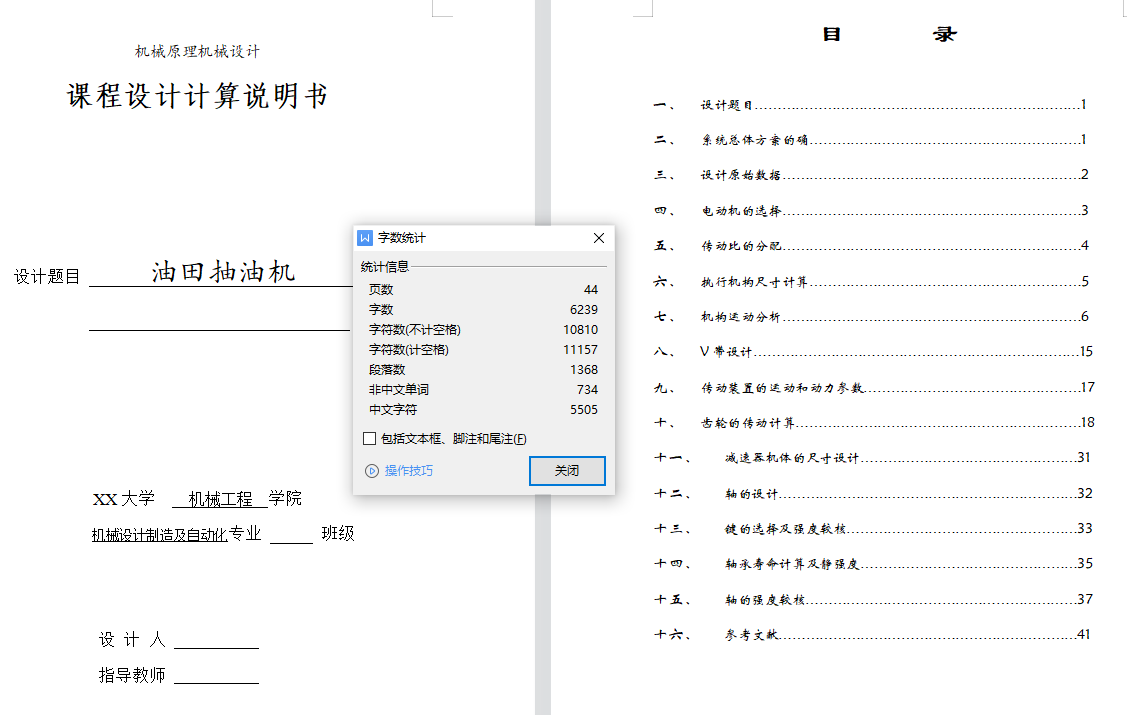Click the 统计信息 group label
The image size is (1127, 715).
tap(385, 267)
